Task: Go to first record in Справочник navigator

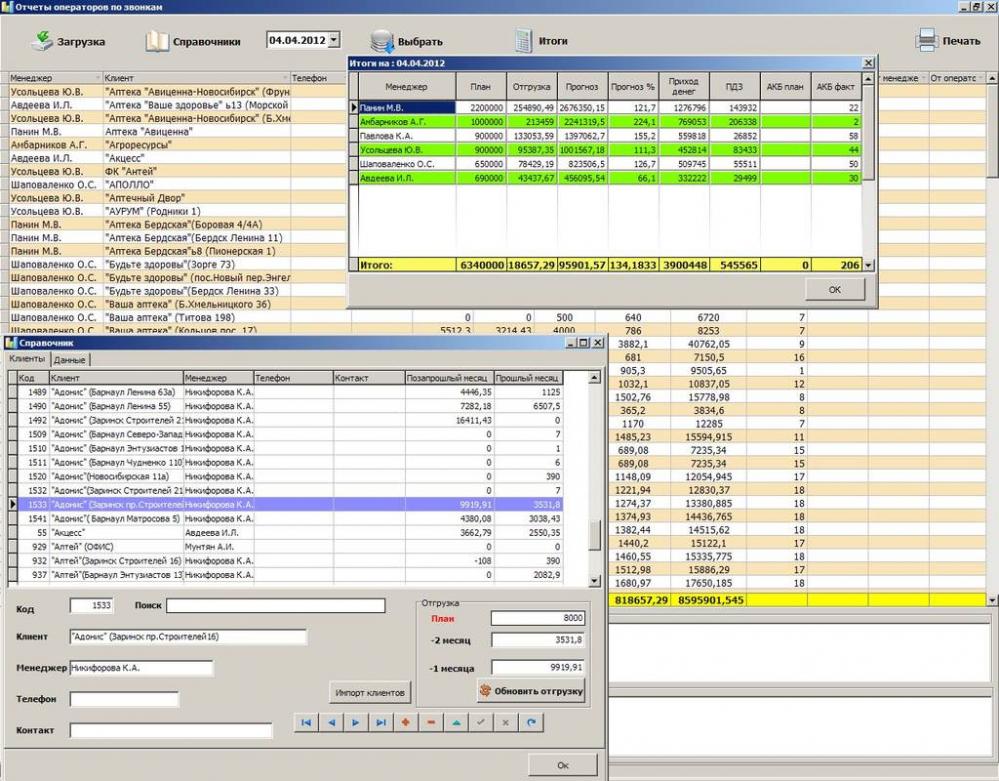Action: (x=306, y=722)
